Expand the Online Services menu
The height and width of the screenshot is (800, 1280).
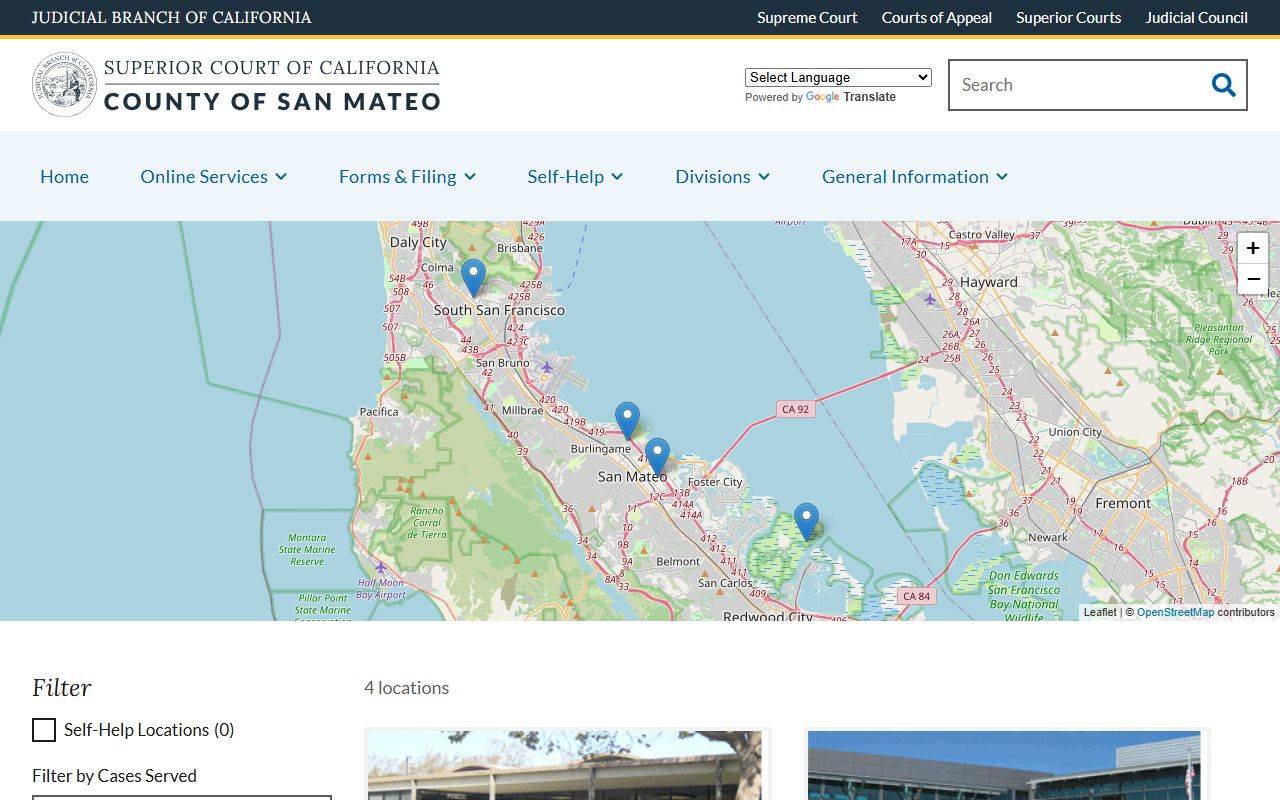tap(214, 176)
